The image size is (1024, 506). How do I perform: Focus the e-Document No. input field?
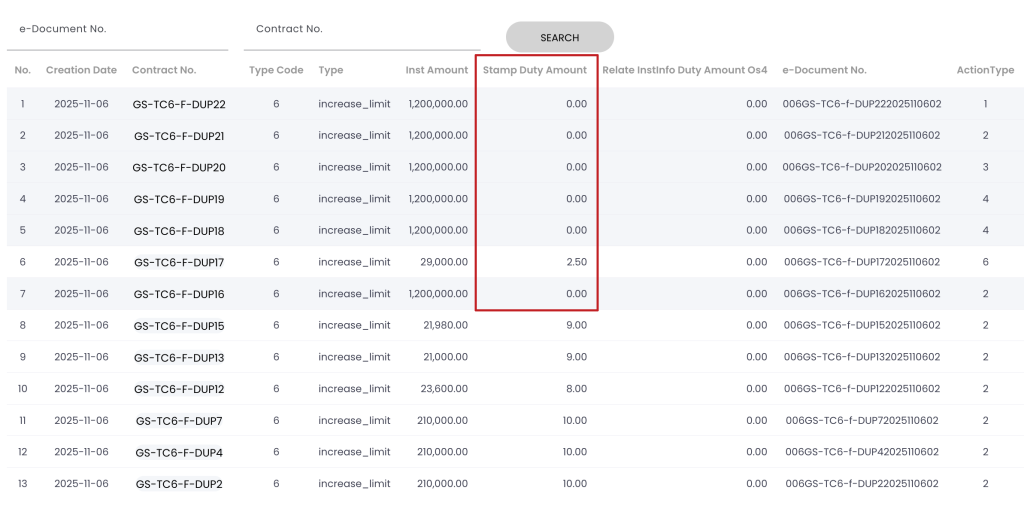click(x=117, y=30)
